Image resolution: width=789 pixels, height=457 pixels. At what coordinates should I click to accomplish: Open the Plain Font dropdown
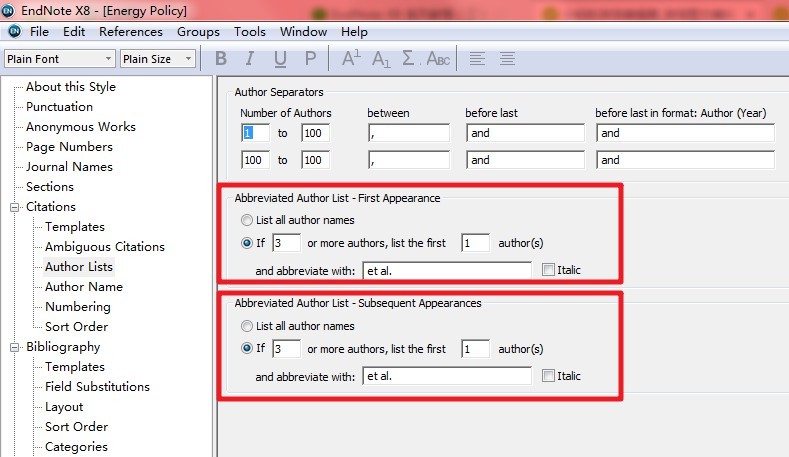tap(59, 59)
